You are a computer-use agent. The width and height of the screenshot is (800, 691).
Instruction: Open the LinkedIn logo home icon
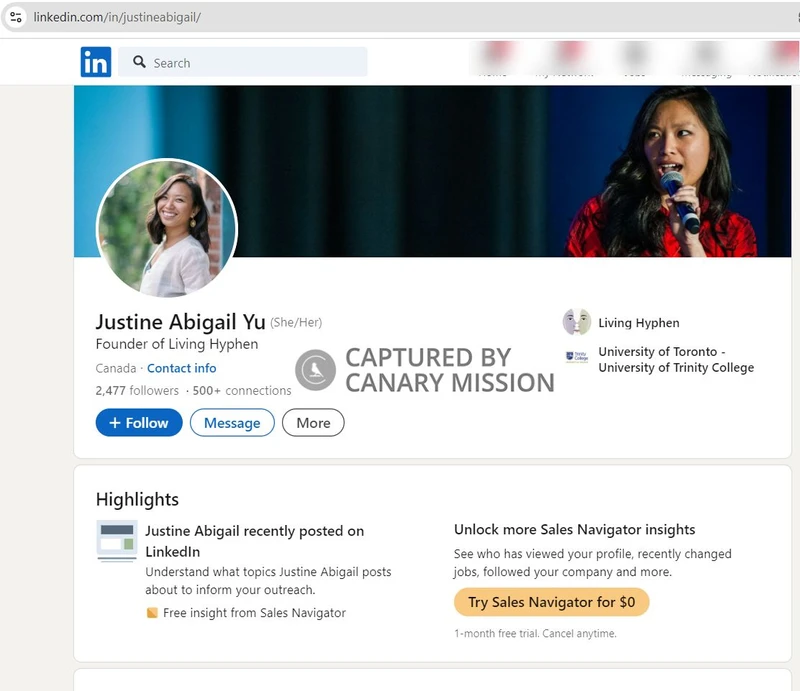(x=95, y=62)
